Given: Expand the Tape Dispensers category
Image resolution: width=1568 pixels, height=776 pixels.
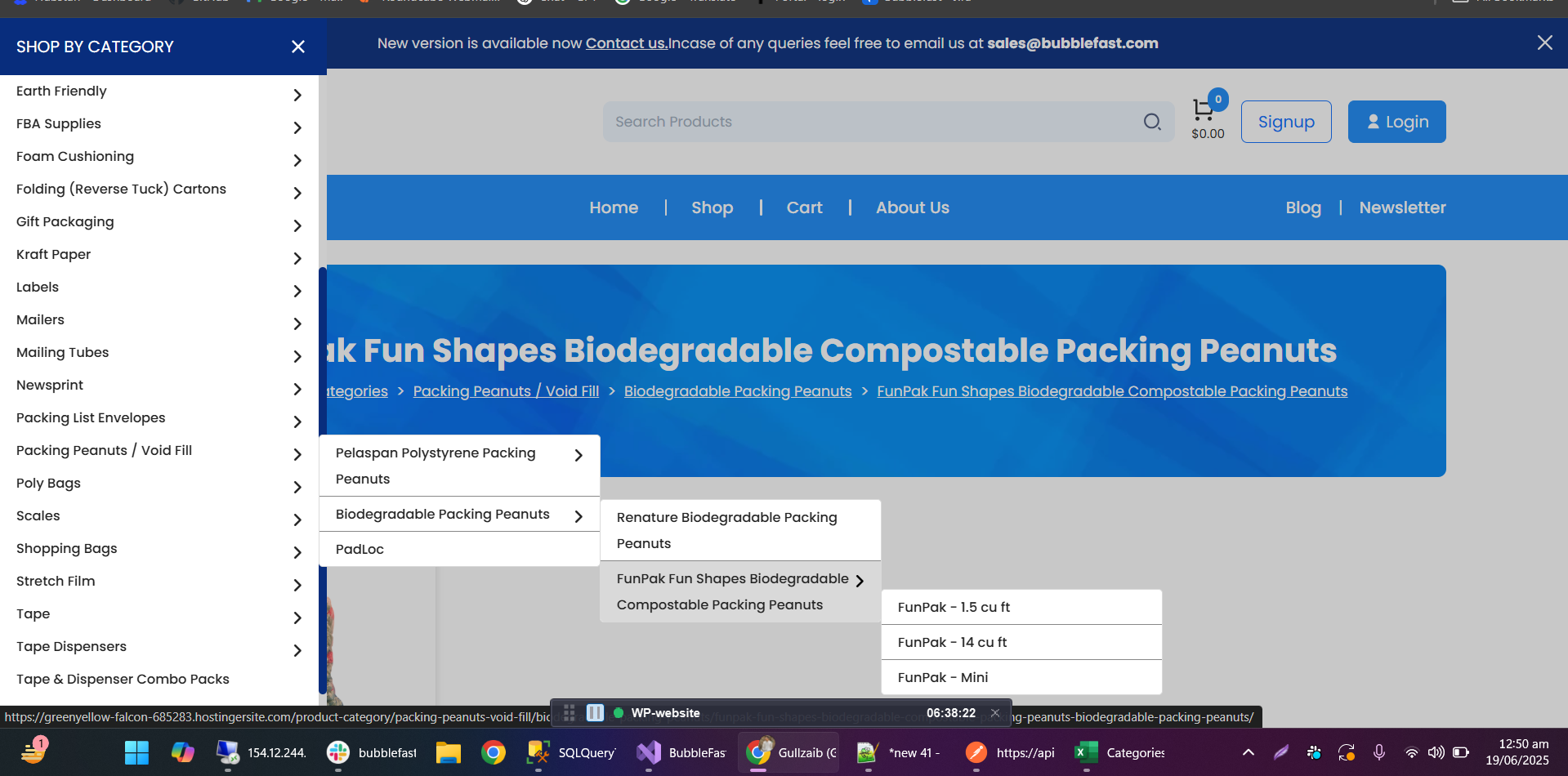Looking at the screenshot, I should coord(297,650).
